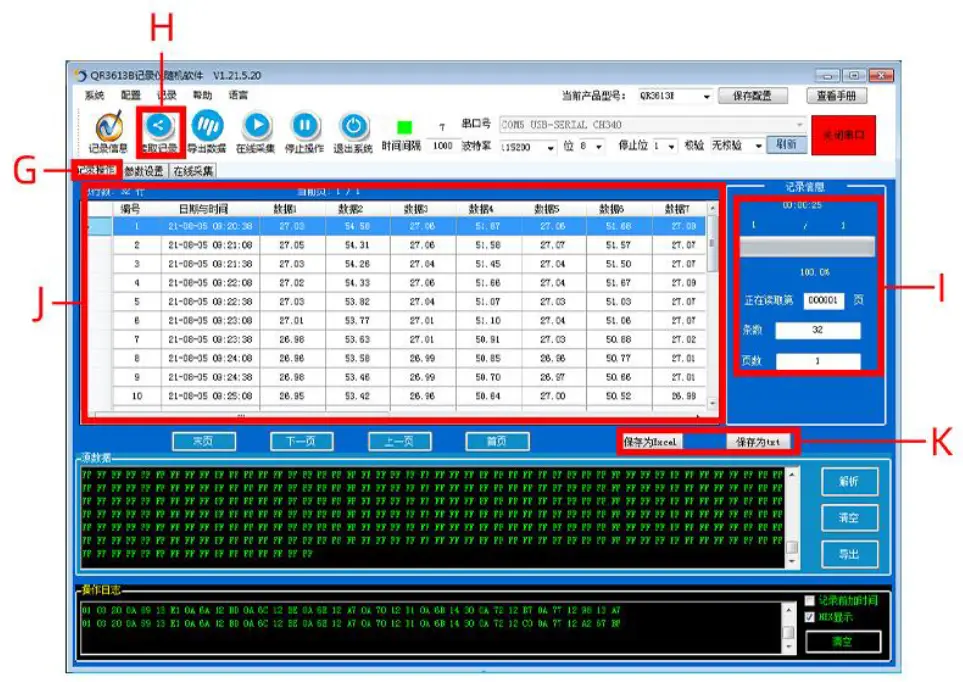Image resolution: width=963 pixels, height=682 pixels.
Task: Click the 保存为Excel button
Action: 650,442
